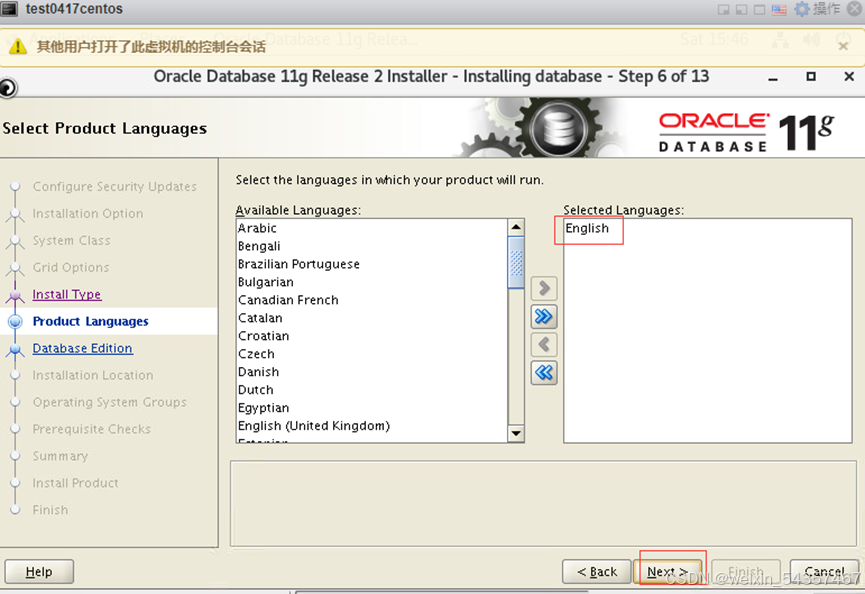Pick English (United Kingdom) from available languages

313,426
